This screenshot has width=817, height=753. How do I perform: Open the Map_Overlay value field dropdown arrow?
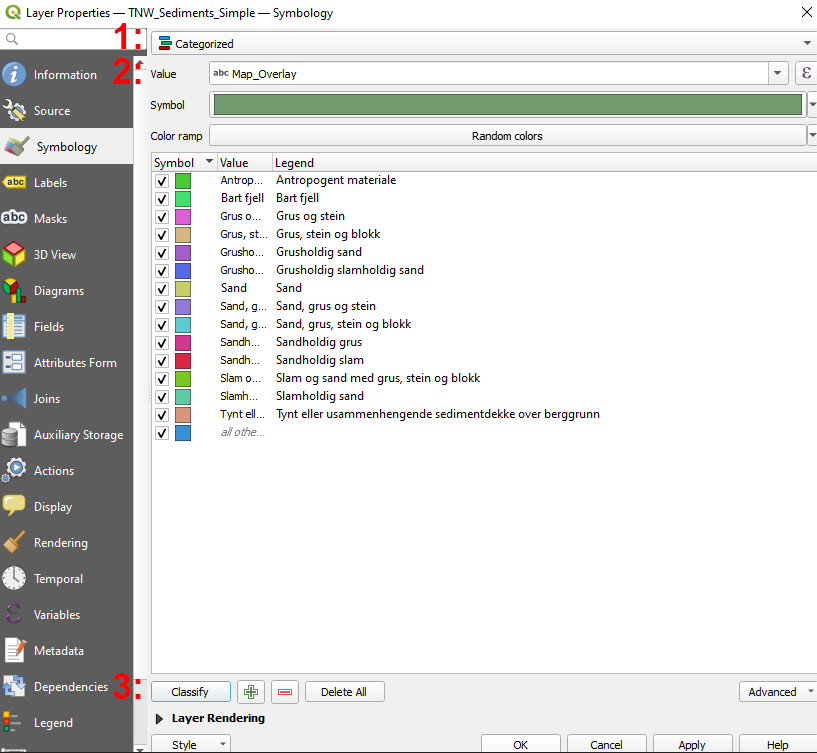777,73
